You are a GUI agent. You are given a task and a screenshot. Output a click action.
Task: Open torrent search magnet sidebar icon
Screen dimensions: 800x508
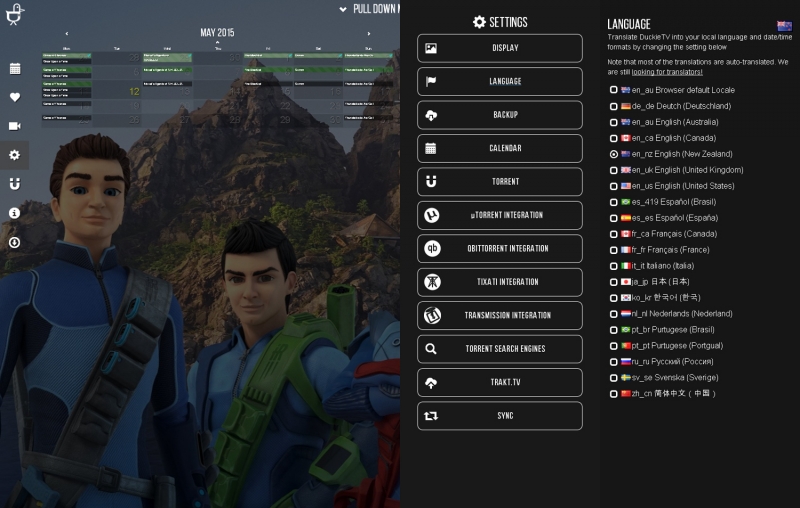click(x=15, y=184)
